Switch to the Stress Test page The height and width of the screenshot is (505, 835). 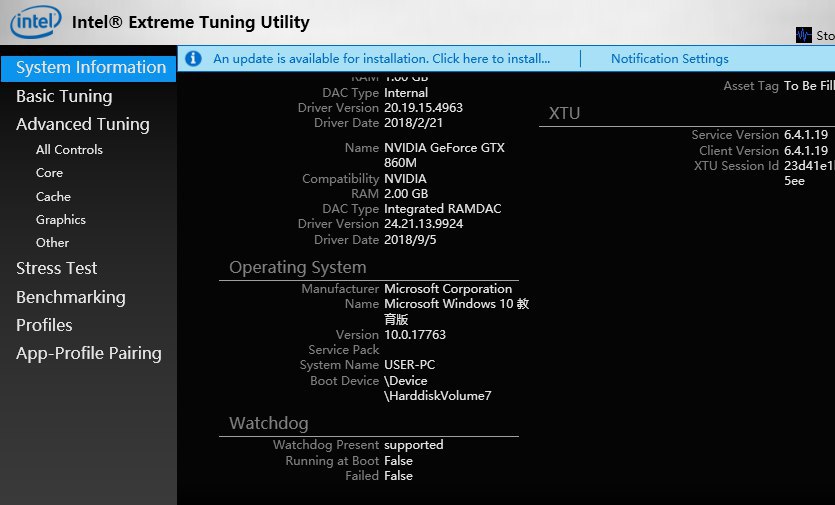click(56, 268)
